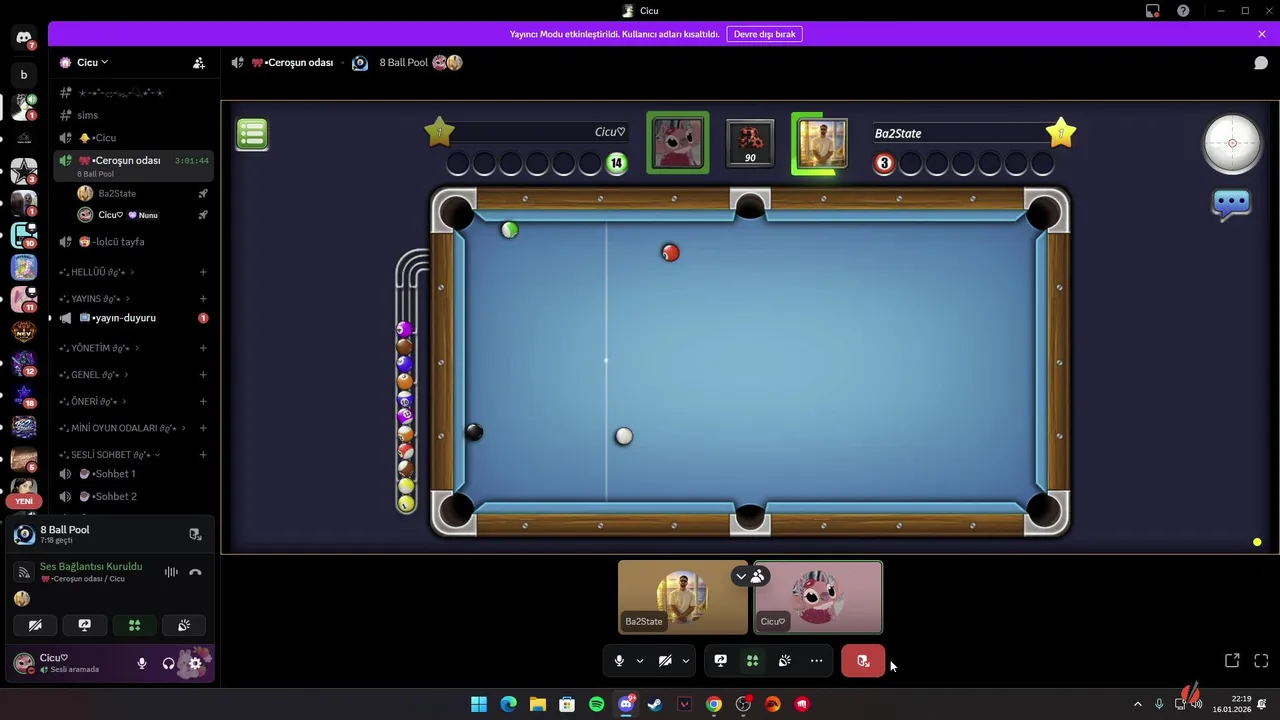Toggle the participants visibility button above video tiles
This screenshot has height=720, width=1280.
point(758,576)
